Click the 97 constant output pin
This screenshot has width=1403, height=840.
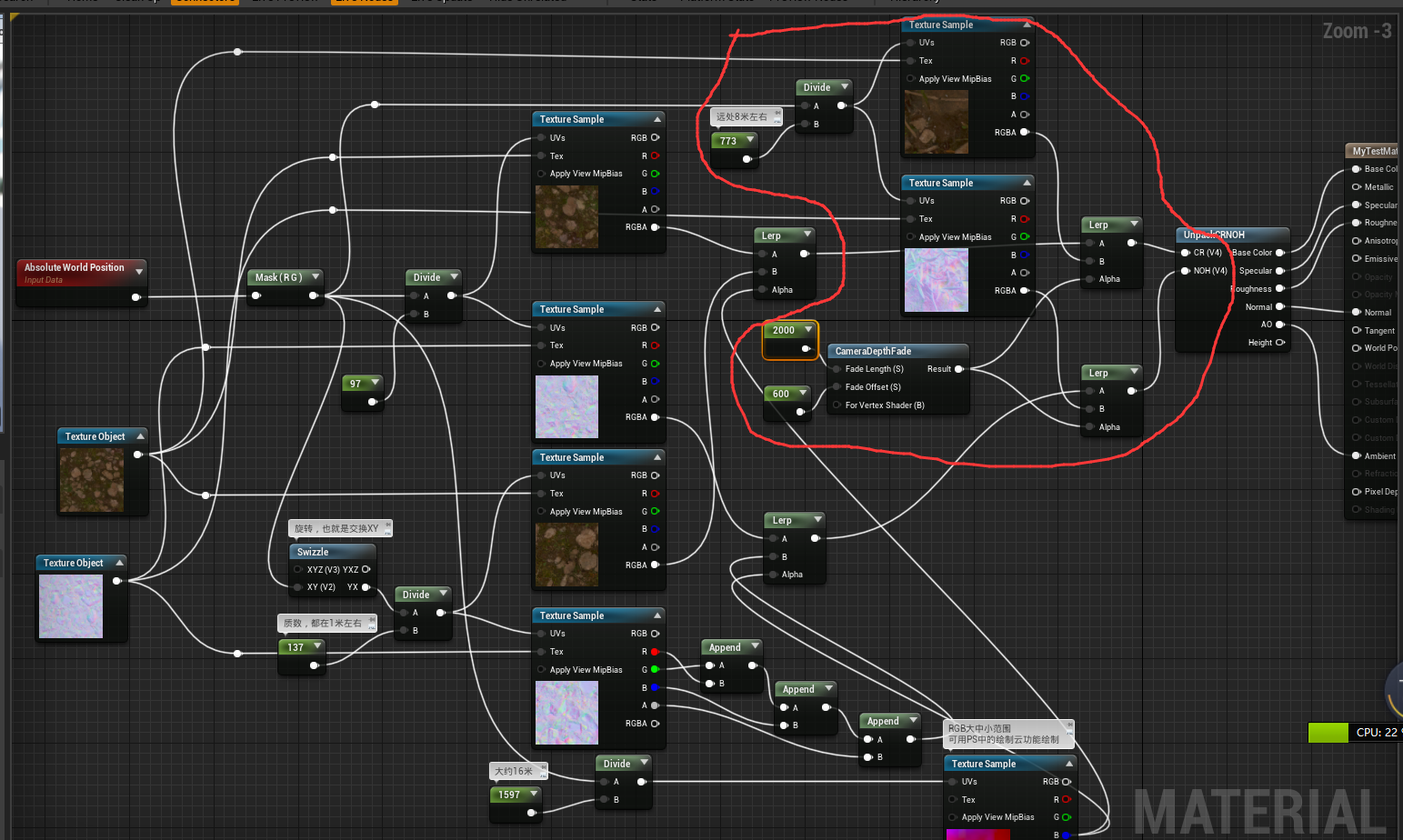click(371, 401)
